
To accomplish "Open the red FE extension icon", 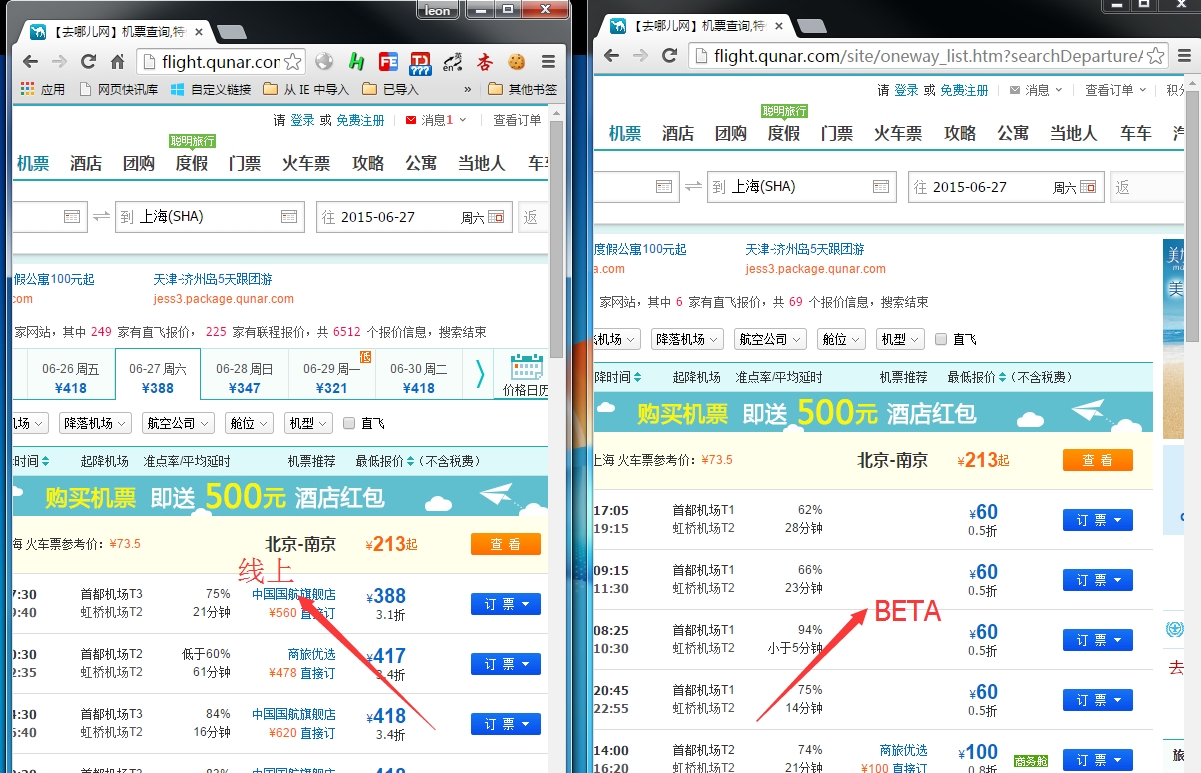I will 388,62.
